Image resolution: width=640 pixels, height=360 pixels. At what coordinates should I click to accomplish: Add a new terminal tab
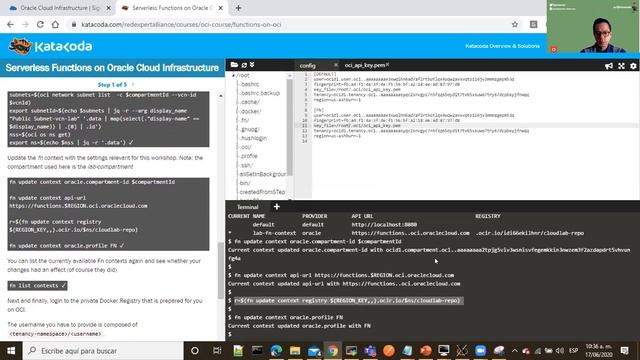(276, 207)
